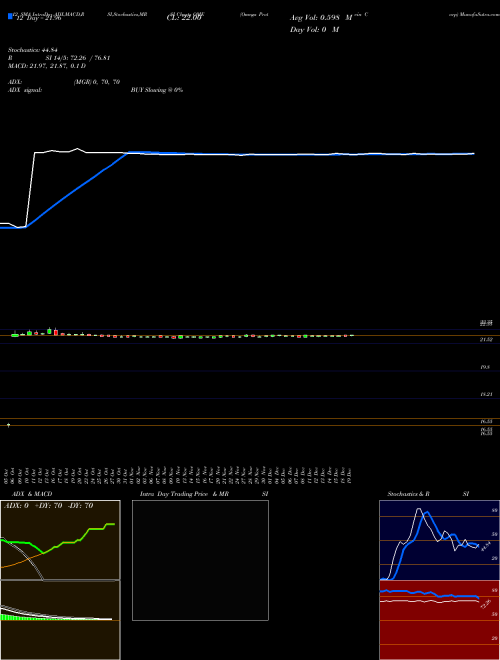
Task: Select the 'BUY Slowing @ 0%' signal text
Action: point(157,90)
